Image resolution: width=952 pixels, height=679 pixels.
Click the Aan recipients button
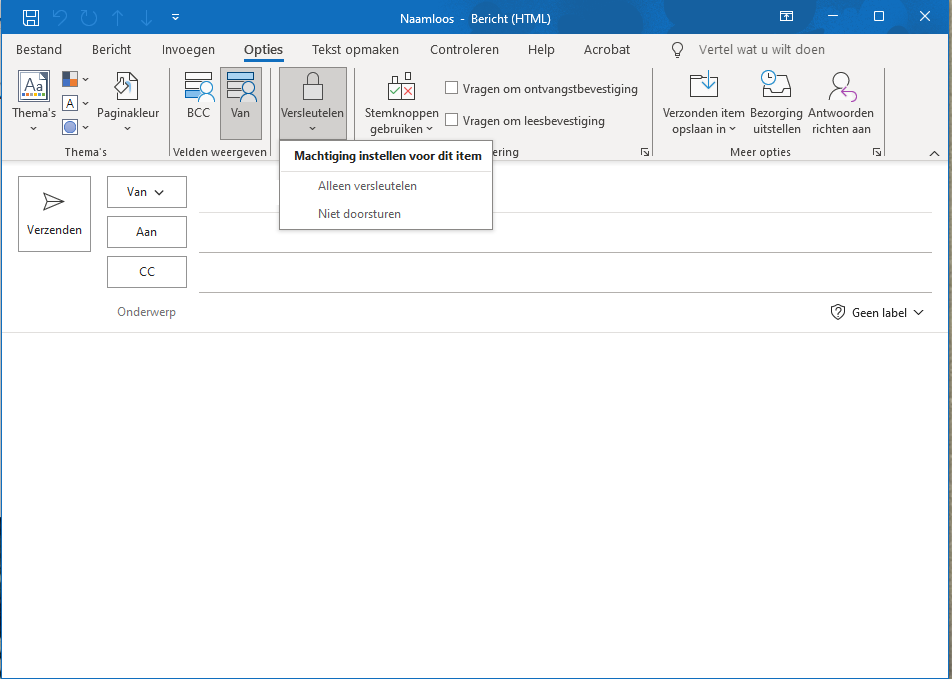click(147, 232)
